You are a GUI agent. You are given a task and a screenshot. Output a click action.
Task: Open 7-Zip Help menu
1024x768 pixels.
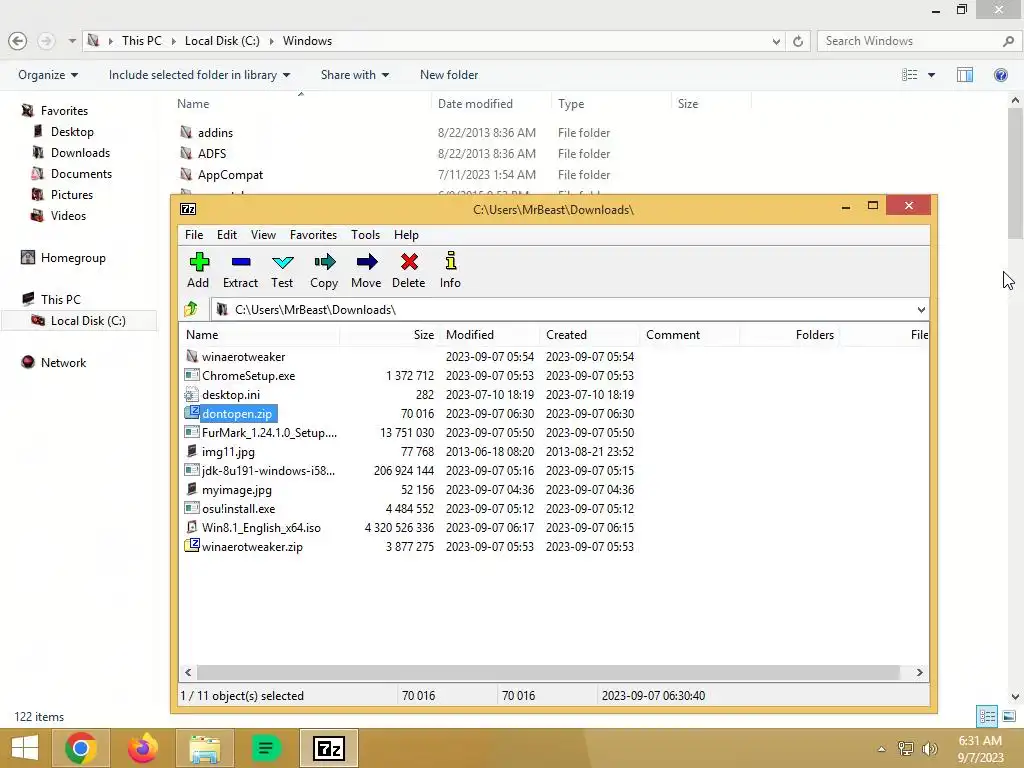click(406, 235)
